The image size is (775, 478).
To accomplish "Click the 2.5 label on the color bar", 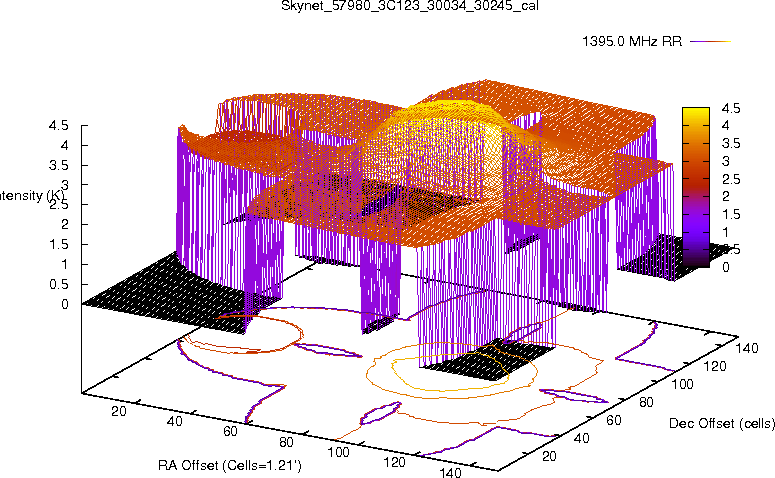I will tap(731, 179).
